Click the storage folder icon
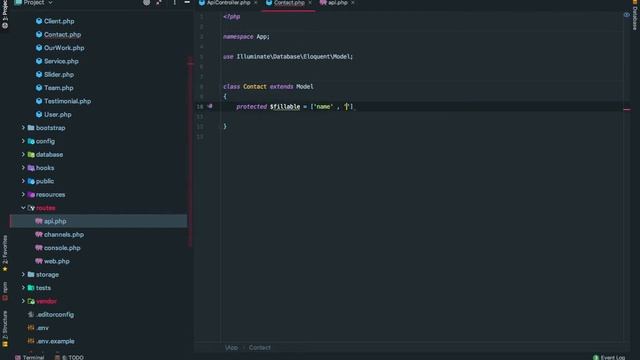Viewport: 640px width, 360px height. coord(31,275)
